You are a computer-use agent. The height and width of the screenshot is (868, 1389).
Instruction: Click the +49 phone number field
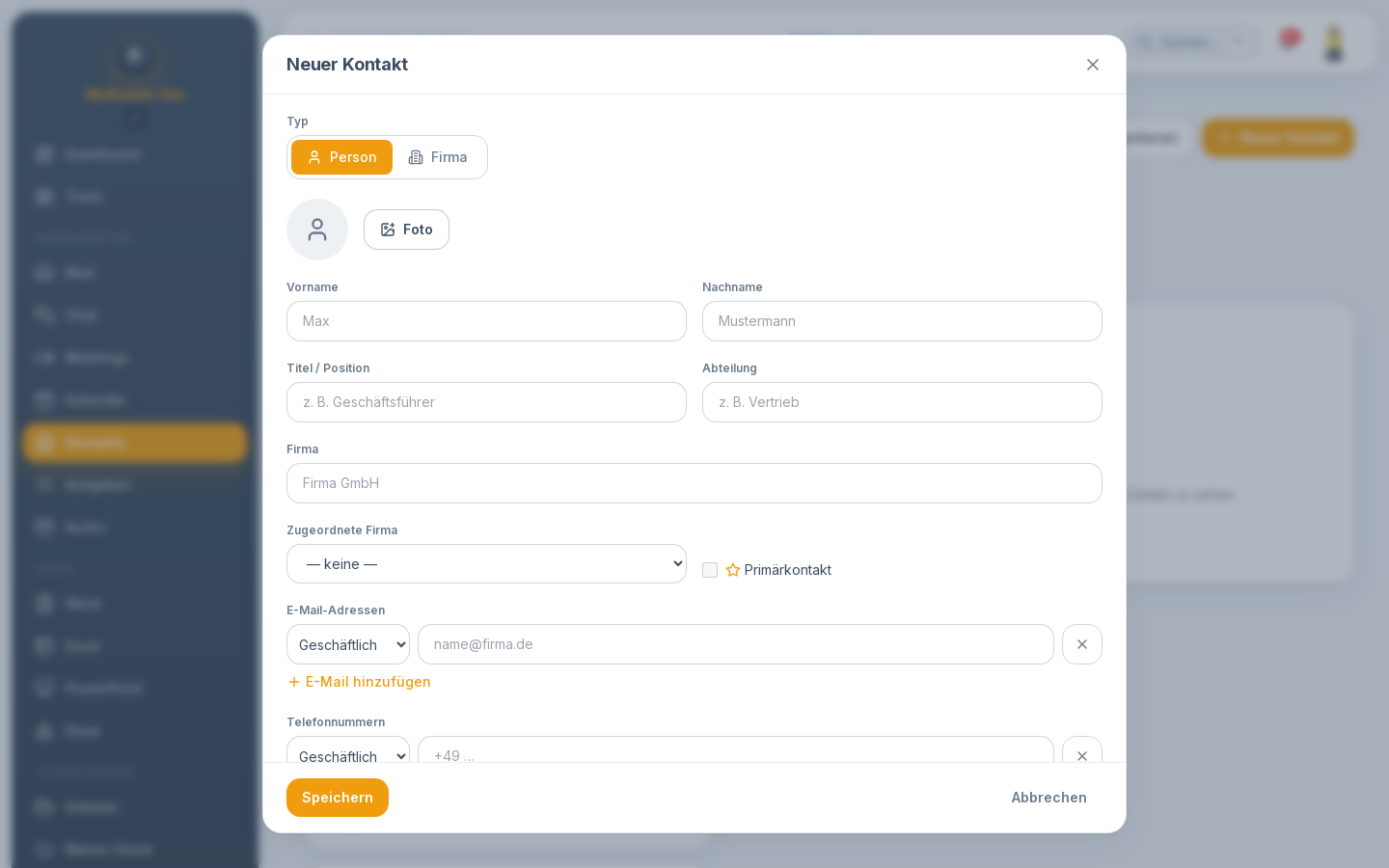tap(736, 750)
